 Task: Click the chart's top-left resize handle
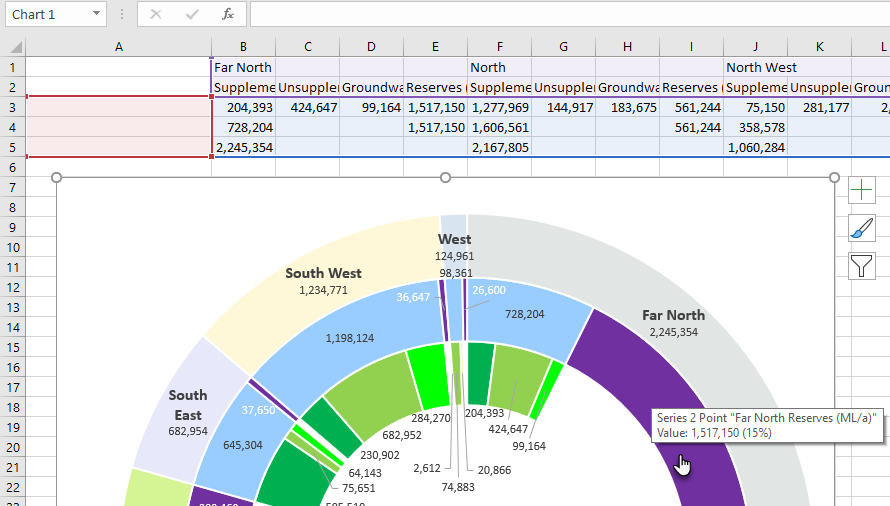pos(56,178)
